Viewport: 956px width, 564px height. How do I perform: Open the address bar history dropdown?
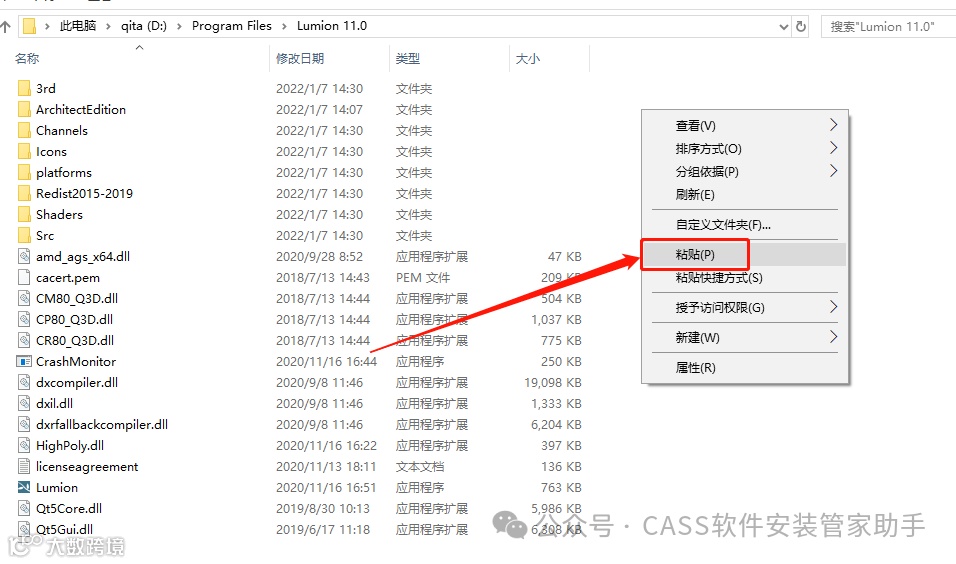(784, 27)
